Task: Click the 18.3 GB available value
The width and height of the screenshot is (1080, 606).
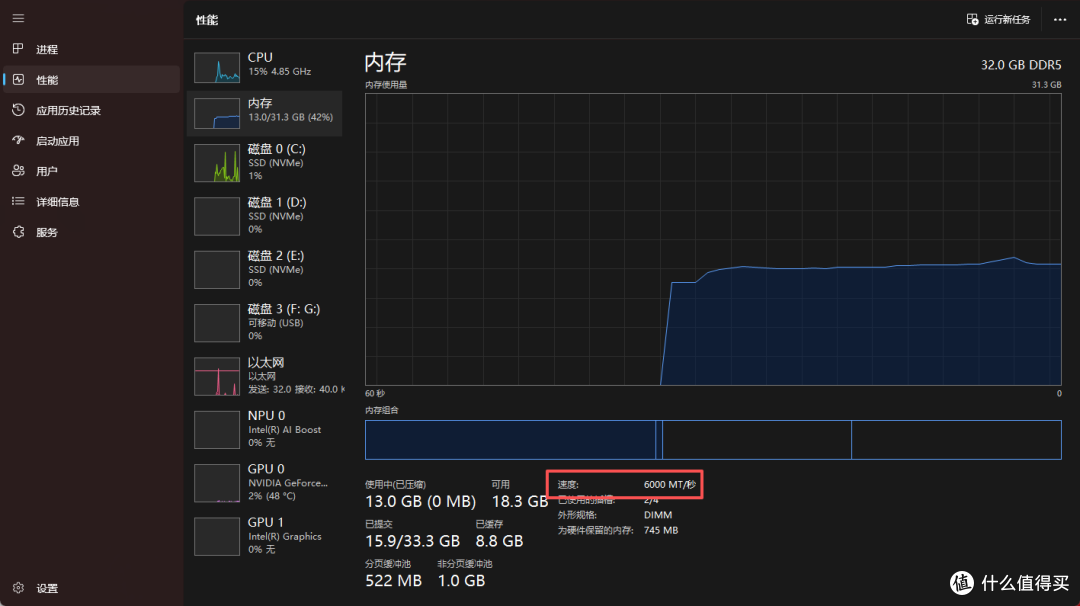Action: click(x=520, y=501)
